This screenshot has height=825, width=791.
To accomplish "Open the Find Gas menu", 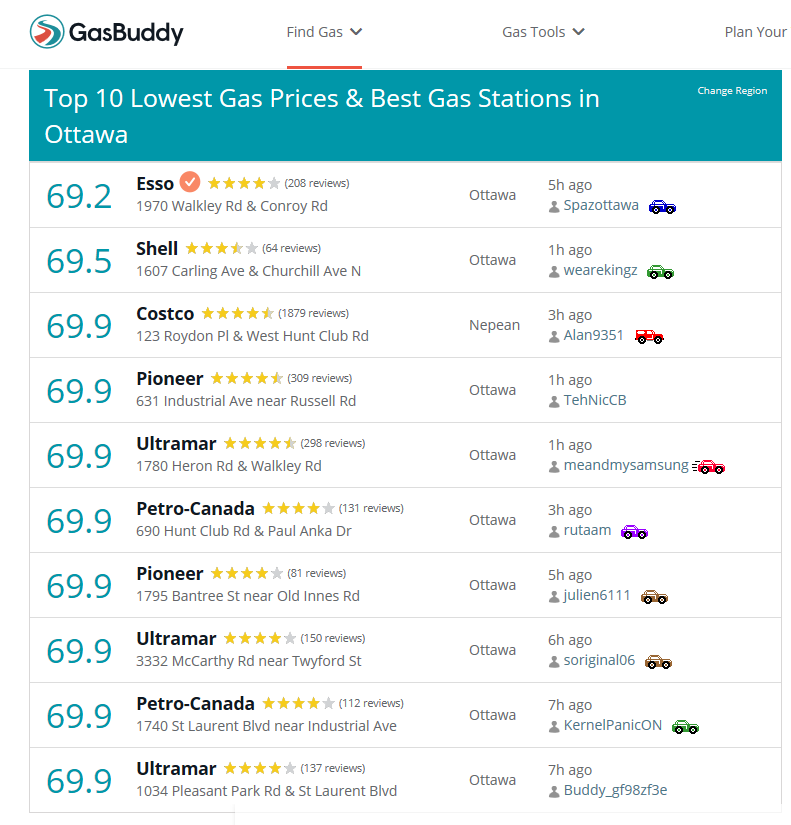I will (315, 32).
